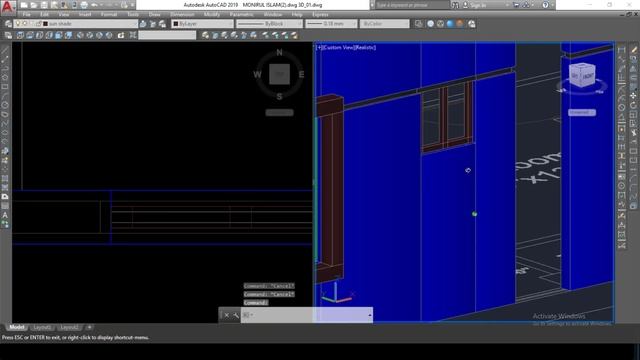
Task: Select the Arc draw tool
Action: point(5,96)
